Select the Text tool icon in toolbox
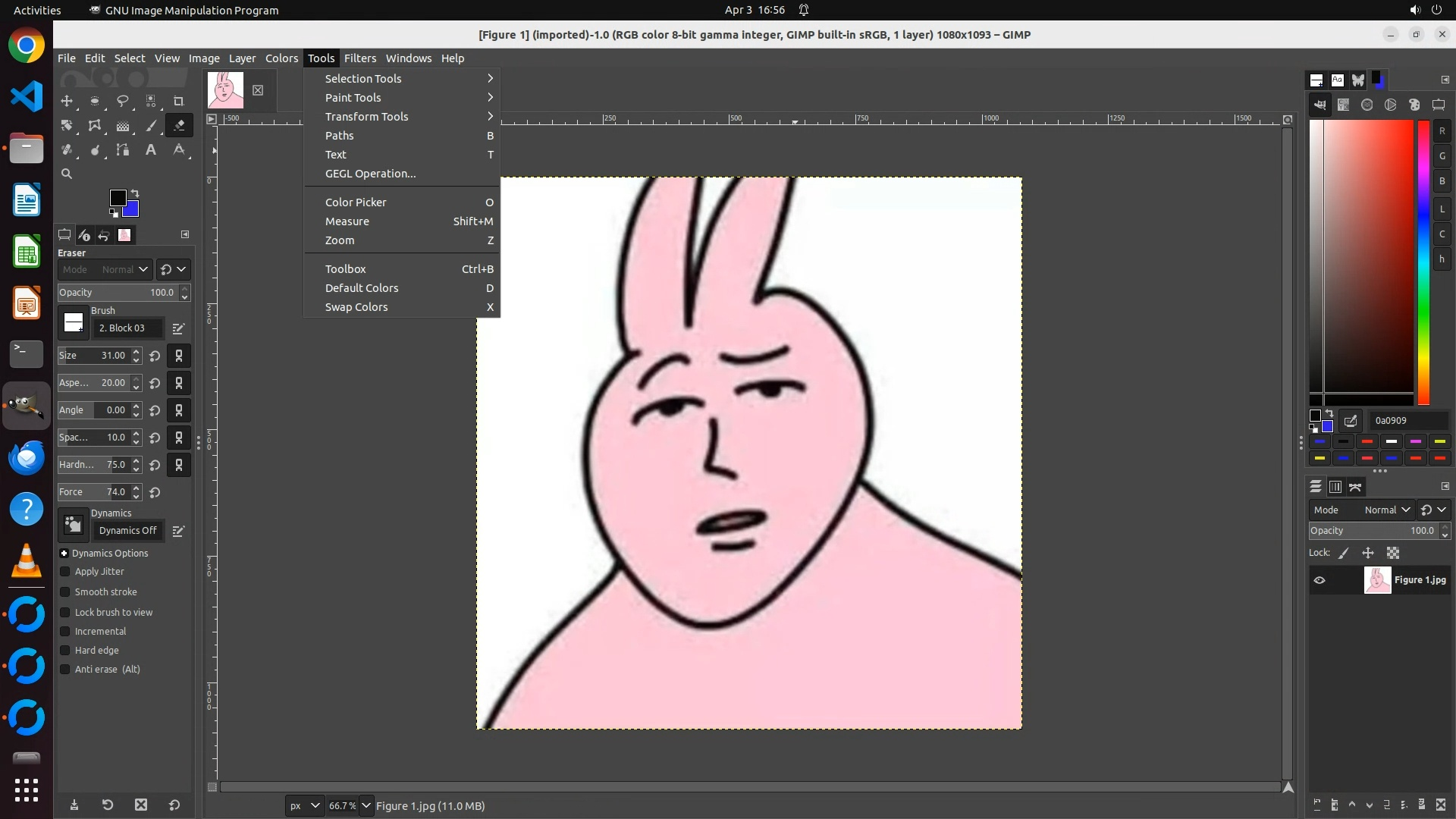The image size is (1456, 819). 151,150
